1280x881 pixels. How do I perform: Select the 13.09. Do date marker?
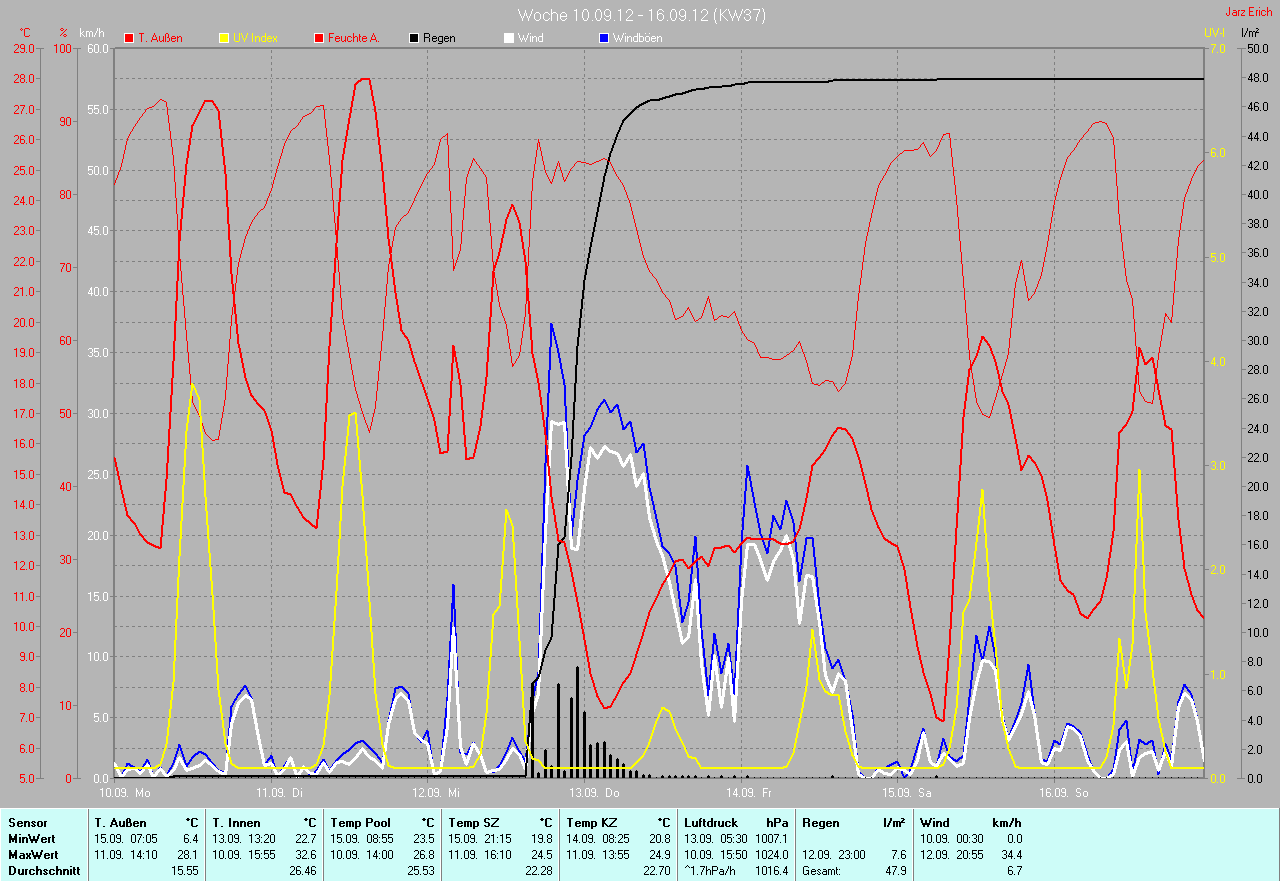point(594,792)
